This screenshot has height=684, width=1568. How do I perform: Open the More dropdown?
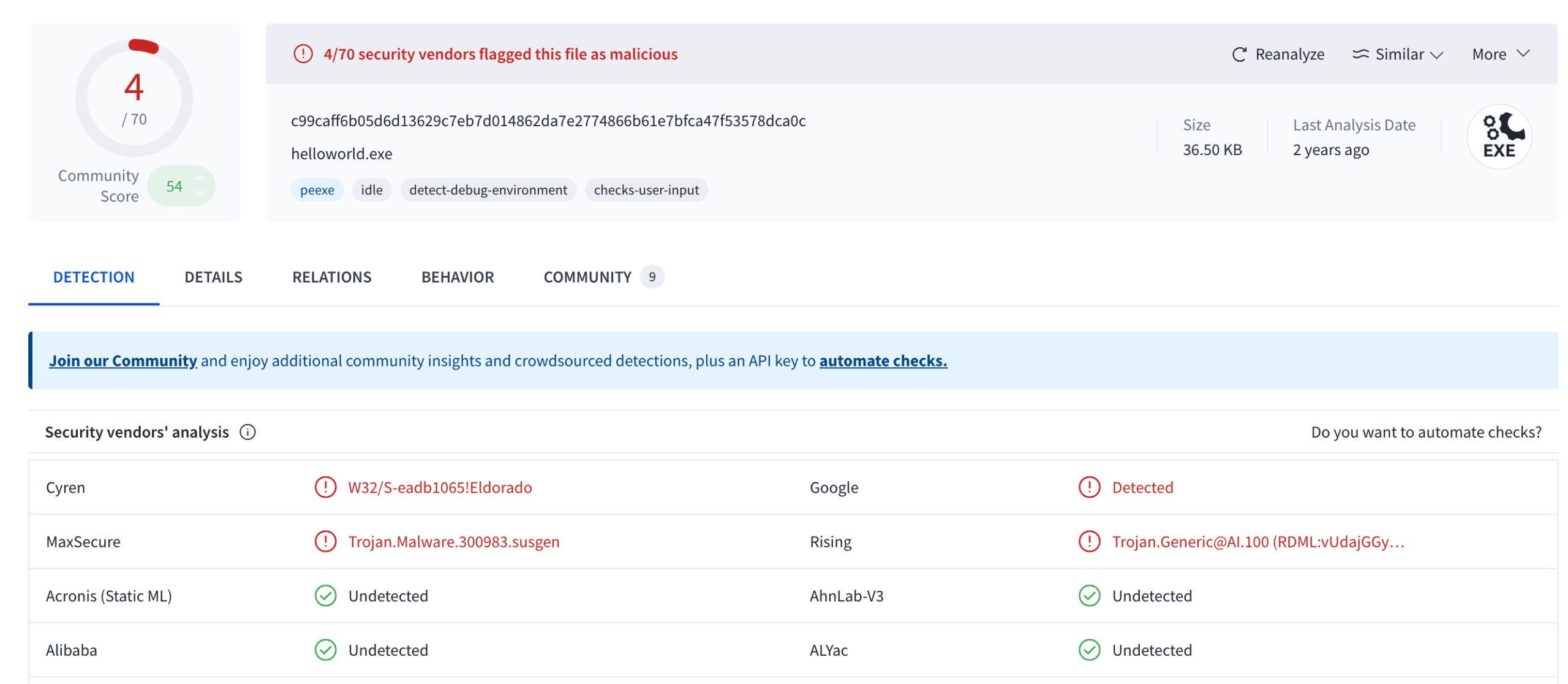pos(1499,54)
